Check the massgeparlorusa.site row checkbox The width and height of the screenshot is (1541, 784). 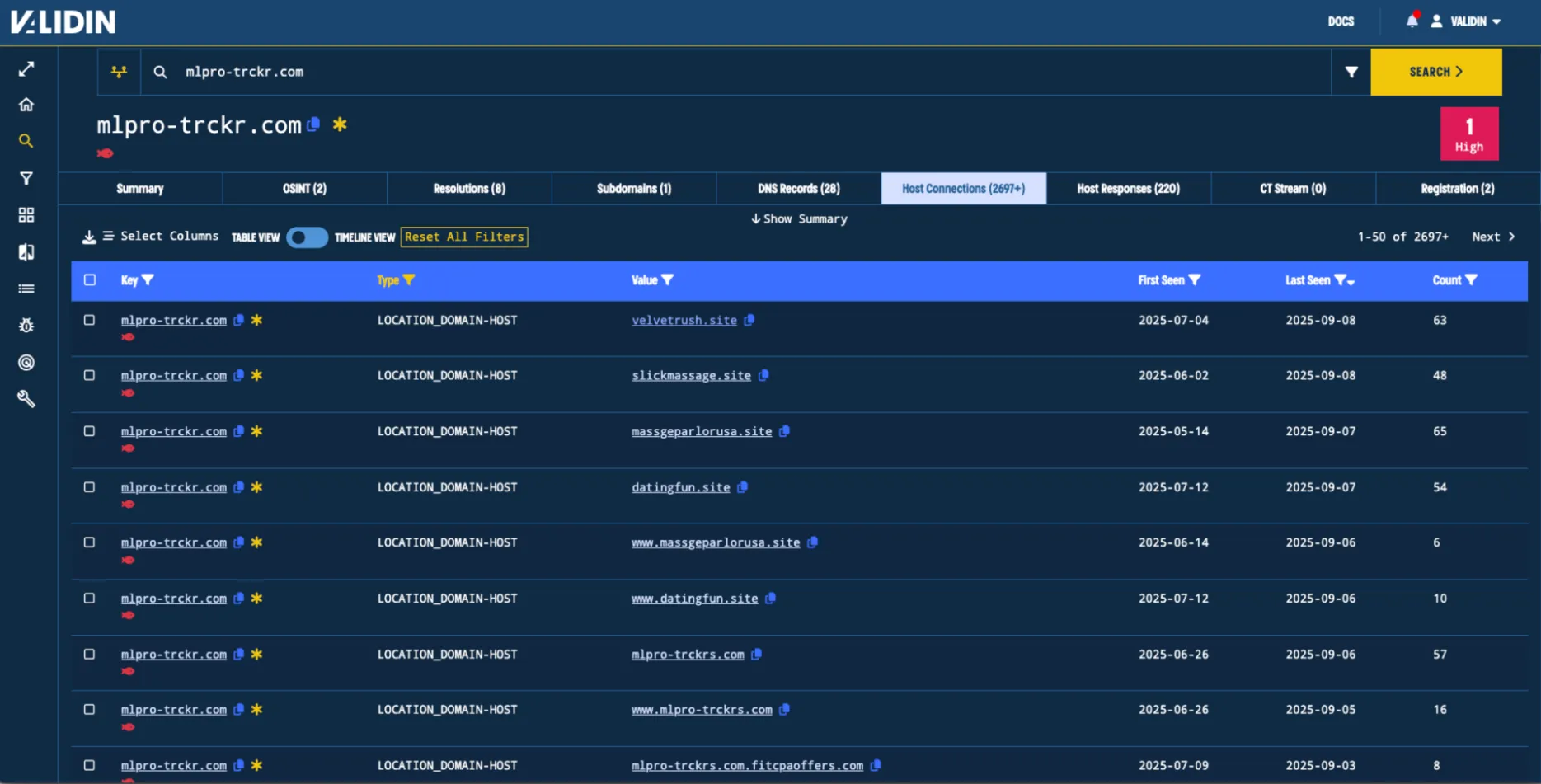(90, 431)
